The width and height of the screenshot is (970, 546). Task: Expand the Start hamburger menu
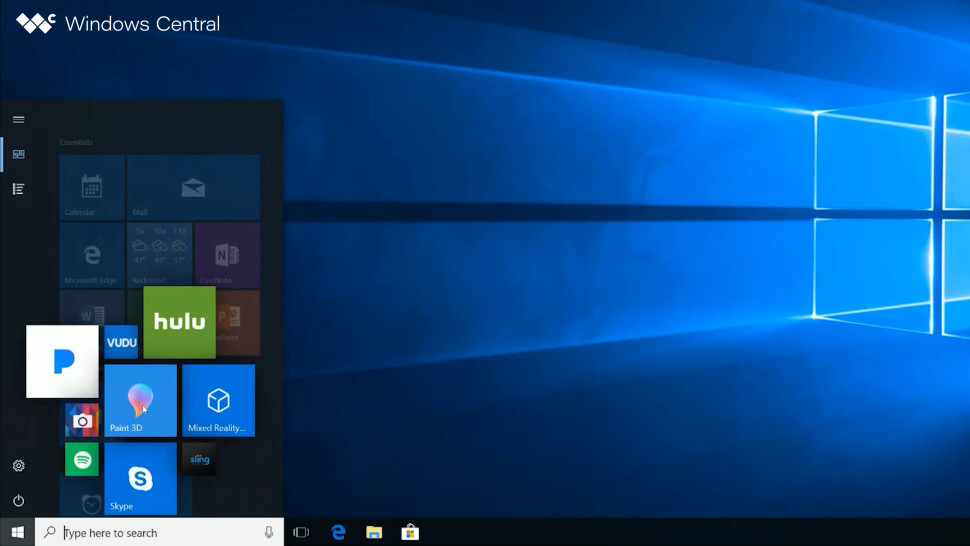click(19, 119)
